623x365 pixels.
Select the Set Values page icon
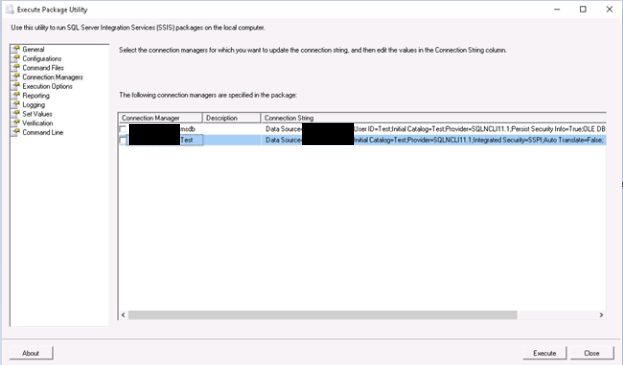[x=15, y=114]
